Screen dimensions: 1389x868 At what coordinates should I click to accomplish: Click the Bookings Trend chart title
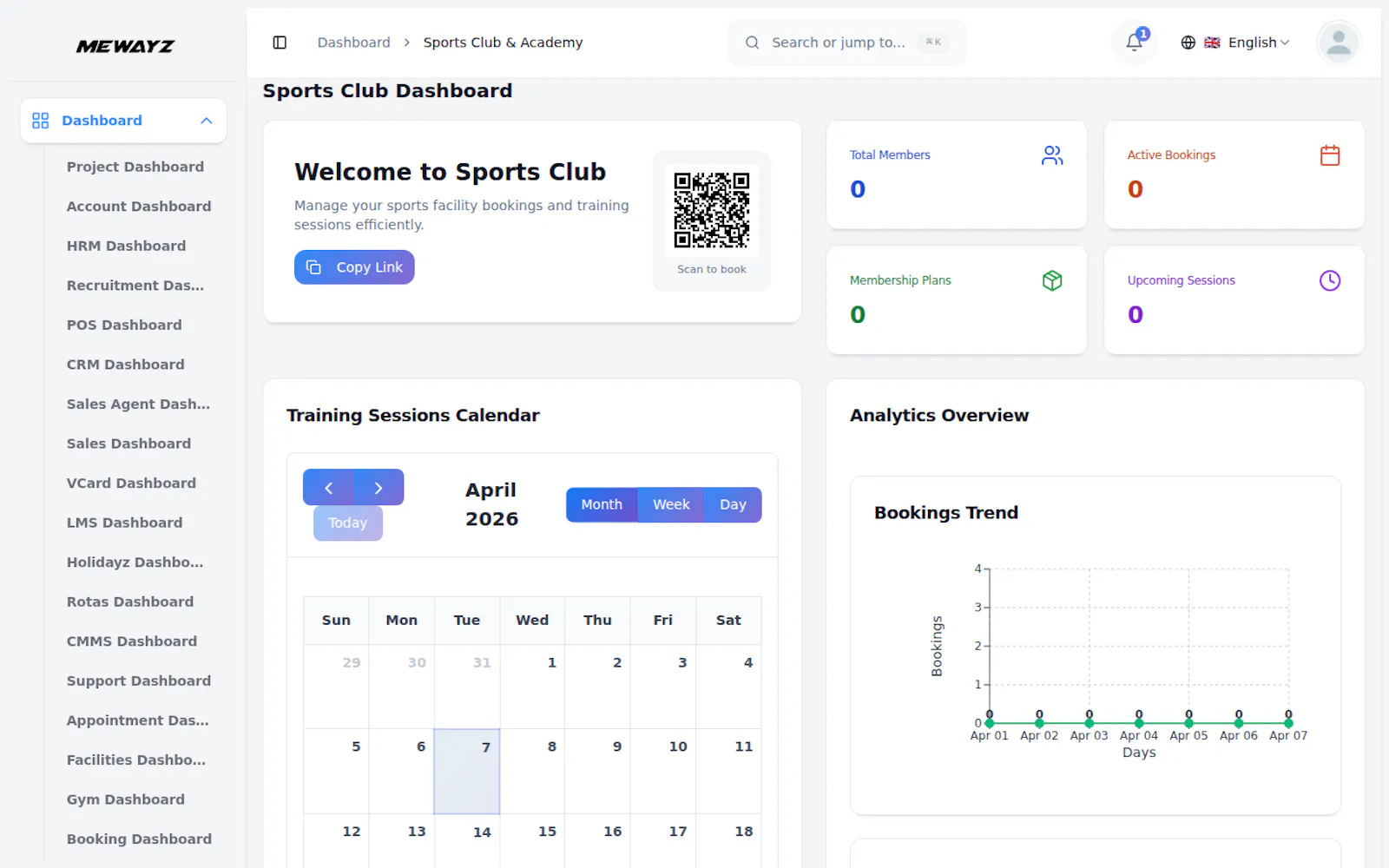pyautogui.click(x=946, y=513)
